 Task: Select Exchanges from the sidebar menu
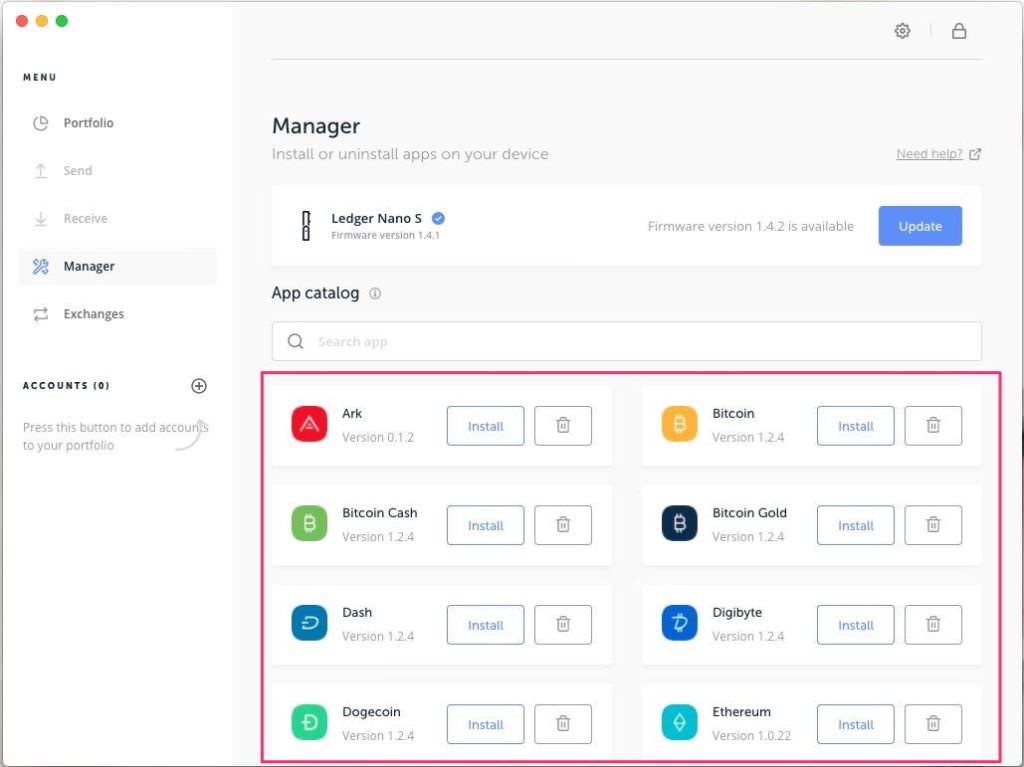(93, 314)
